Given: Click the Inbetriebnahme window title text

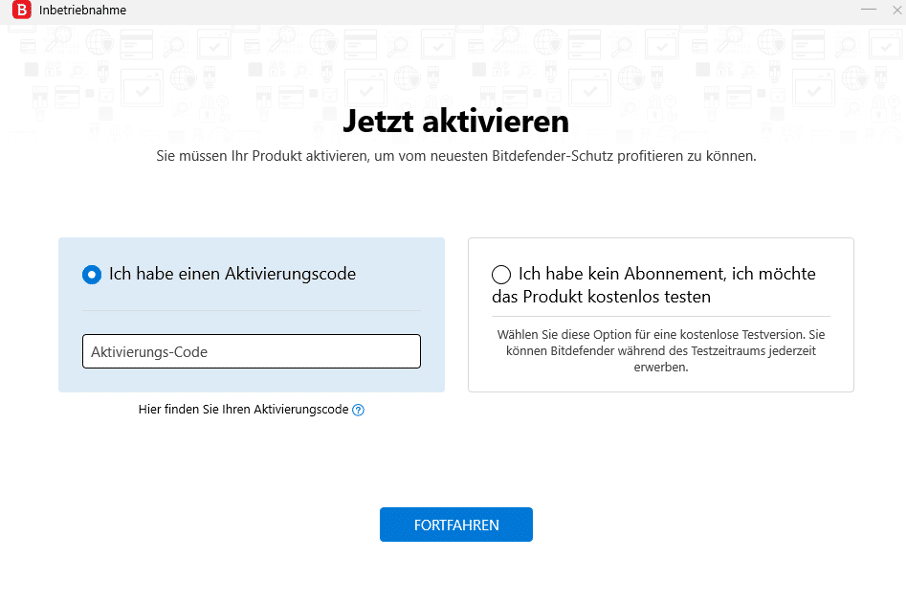Looking at the screenshot, I should (83, 10).
